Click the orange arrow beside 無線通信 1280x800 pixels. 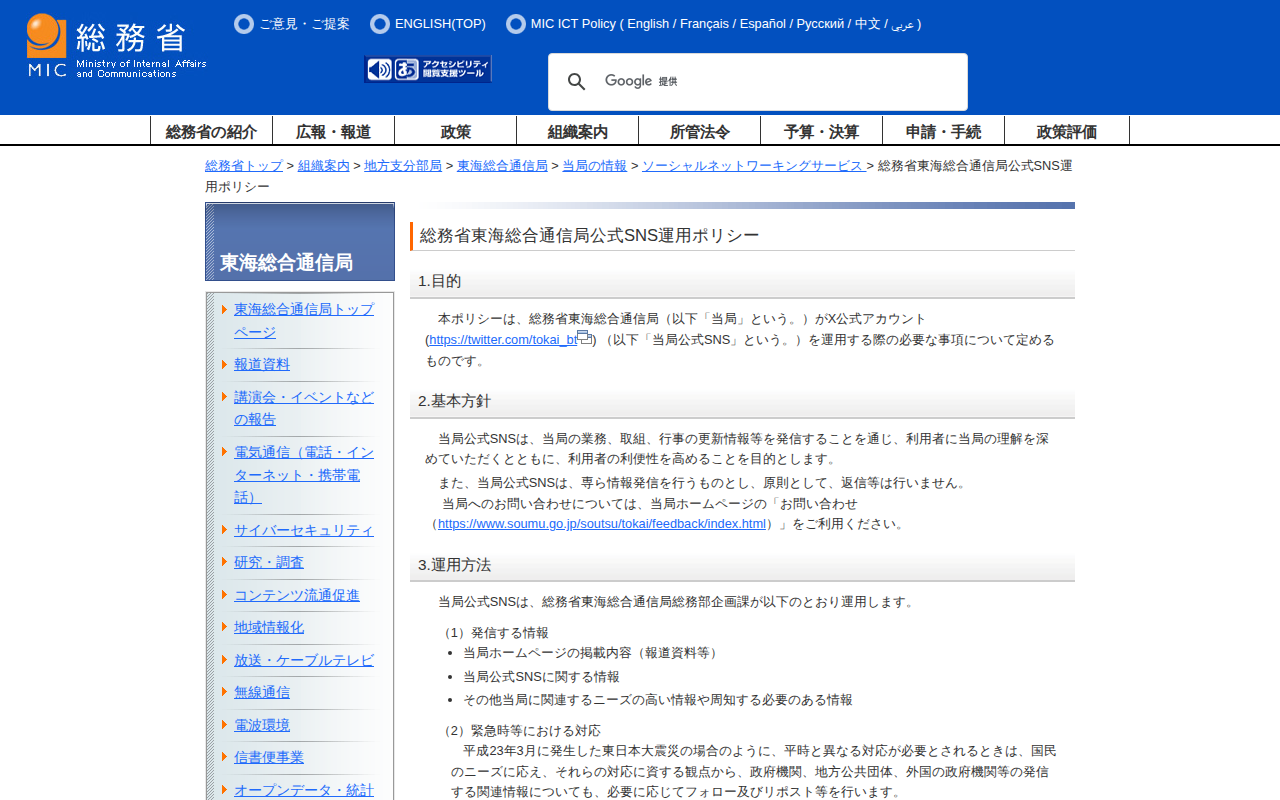click(225, 692)
